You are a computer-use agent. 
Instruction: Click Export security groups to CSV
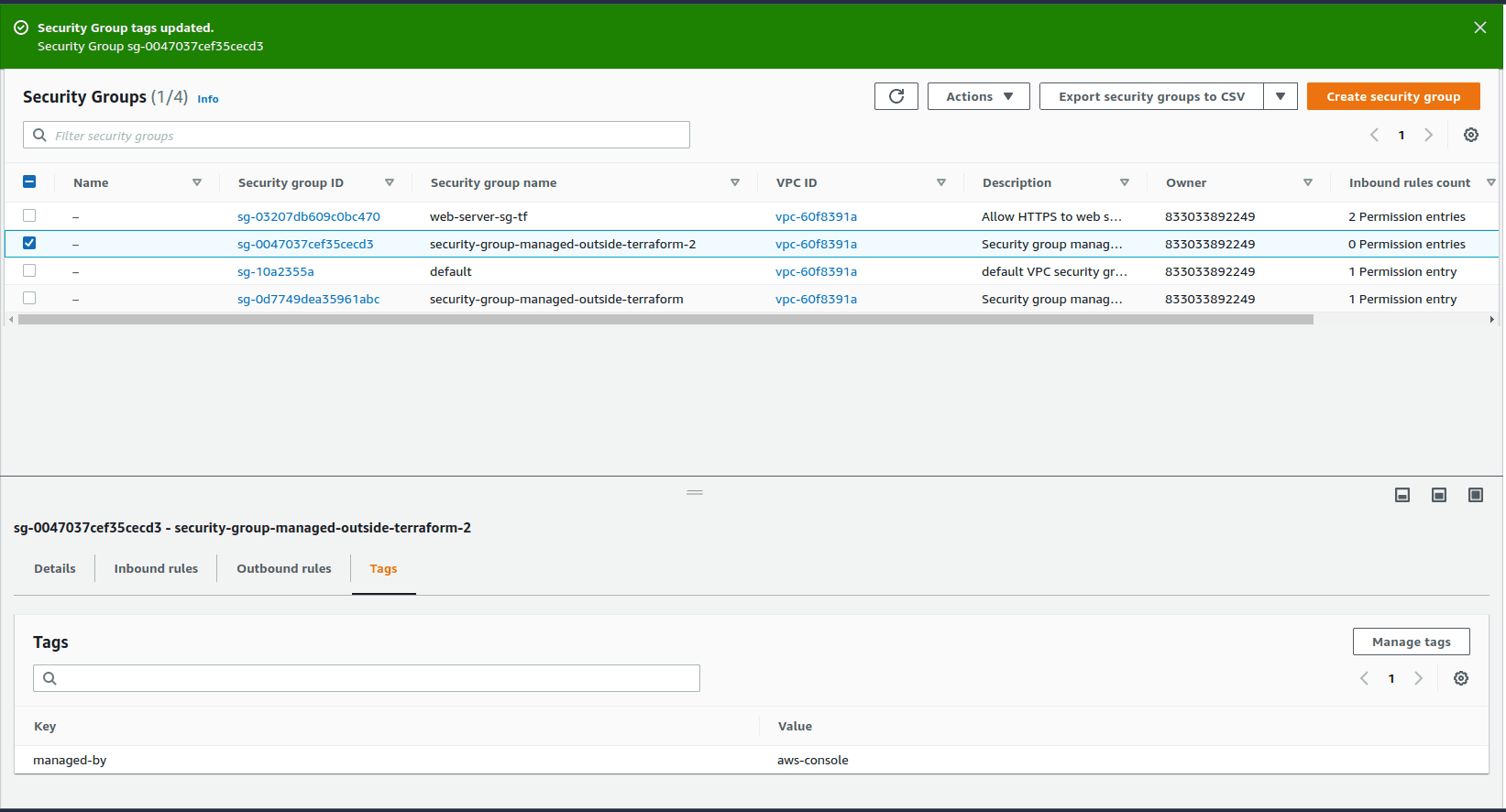(1151, 96)
